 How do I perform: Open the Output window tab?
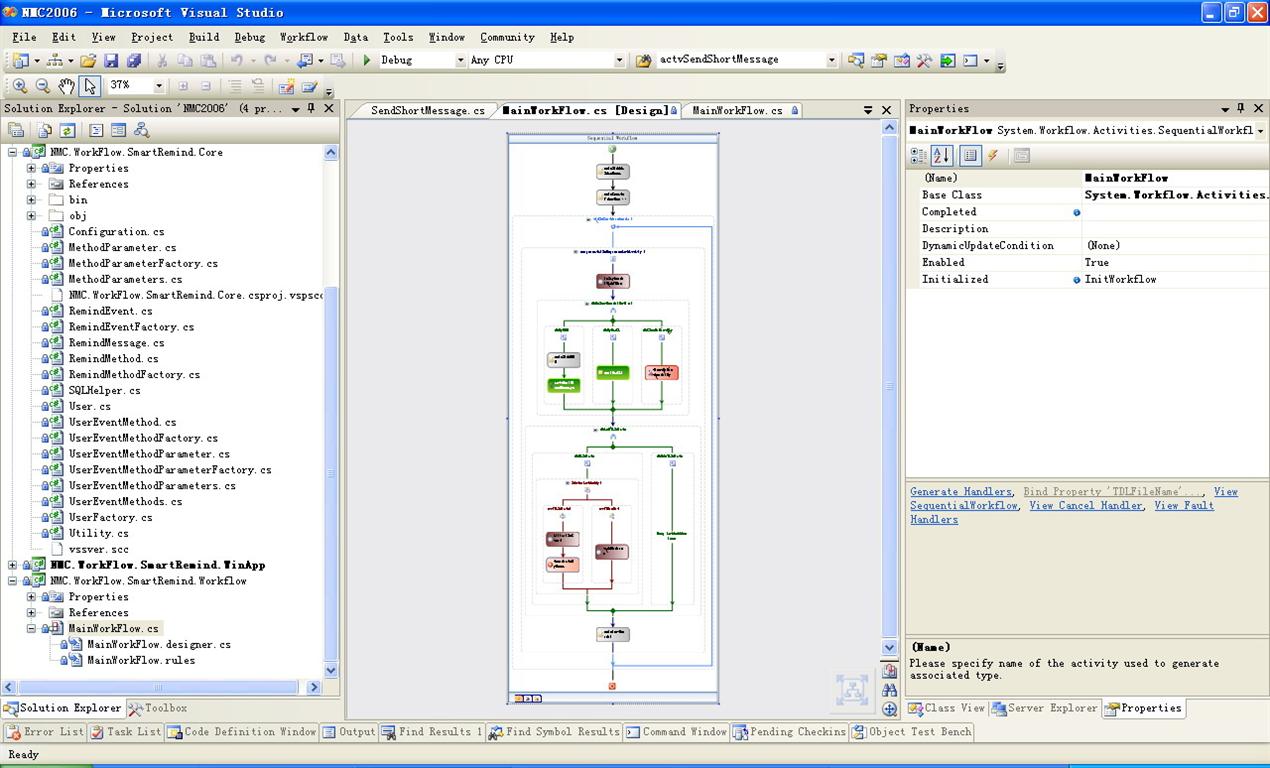coord(349,732)
